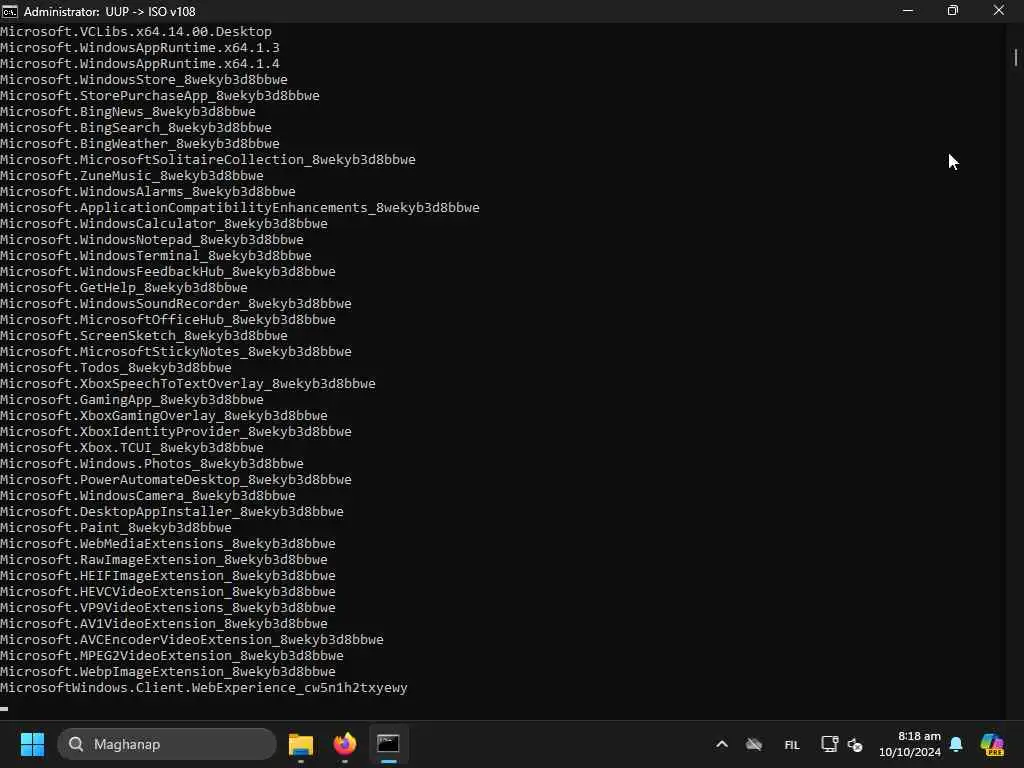Viewport: 1024px width, 768px height.
Task: Launch Firefox from the taskbar
Action: [345, 744]
